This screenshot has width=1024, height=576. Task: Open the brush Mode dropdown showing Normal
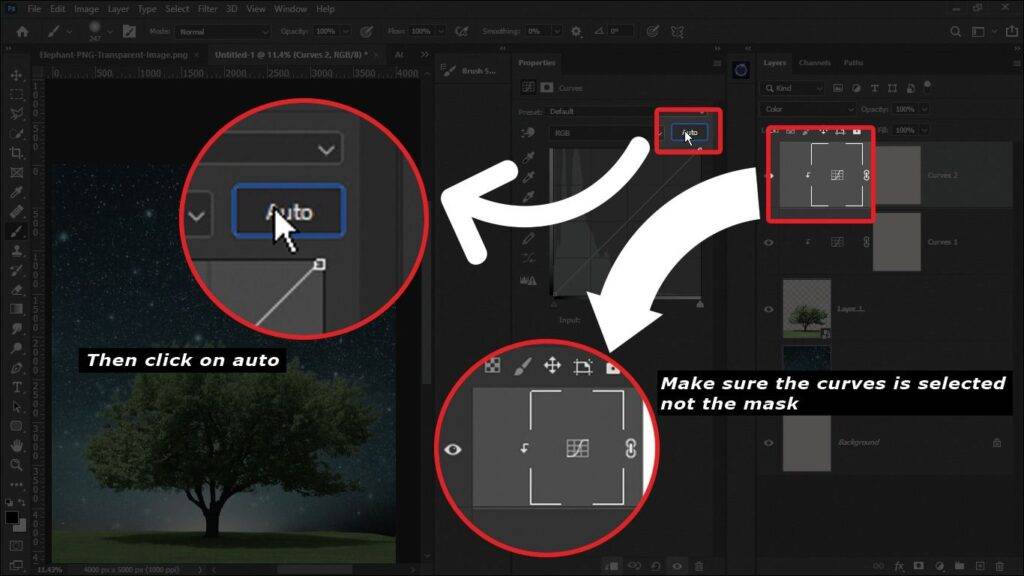[x=223, y=31]
